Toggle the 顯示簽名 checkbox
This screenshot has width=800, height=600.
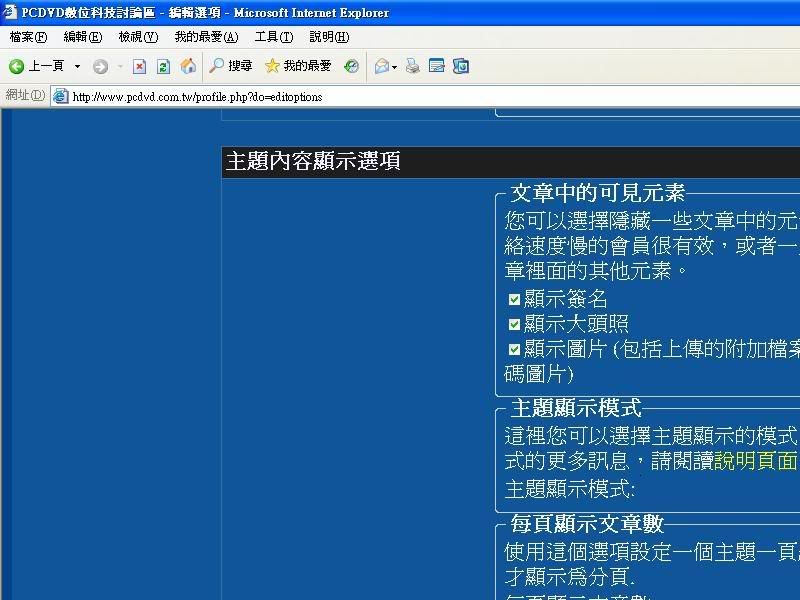(x=515, y=299)
